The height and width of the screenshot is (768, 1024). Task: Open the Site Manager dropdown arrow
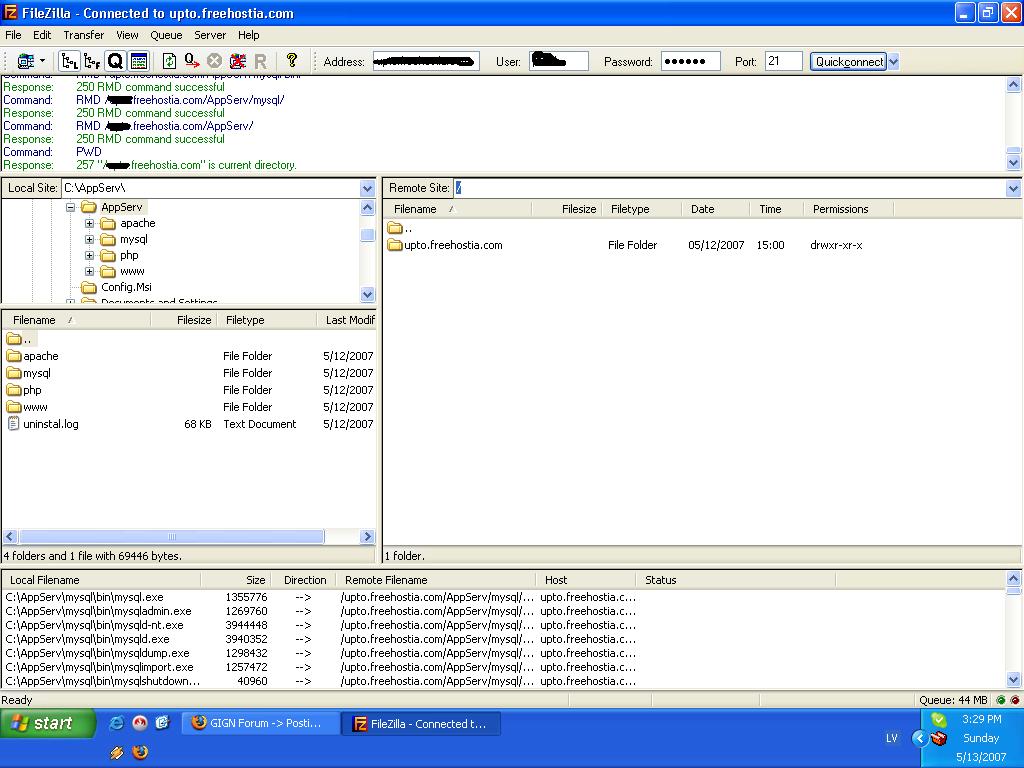click(x=42, y=61)
